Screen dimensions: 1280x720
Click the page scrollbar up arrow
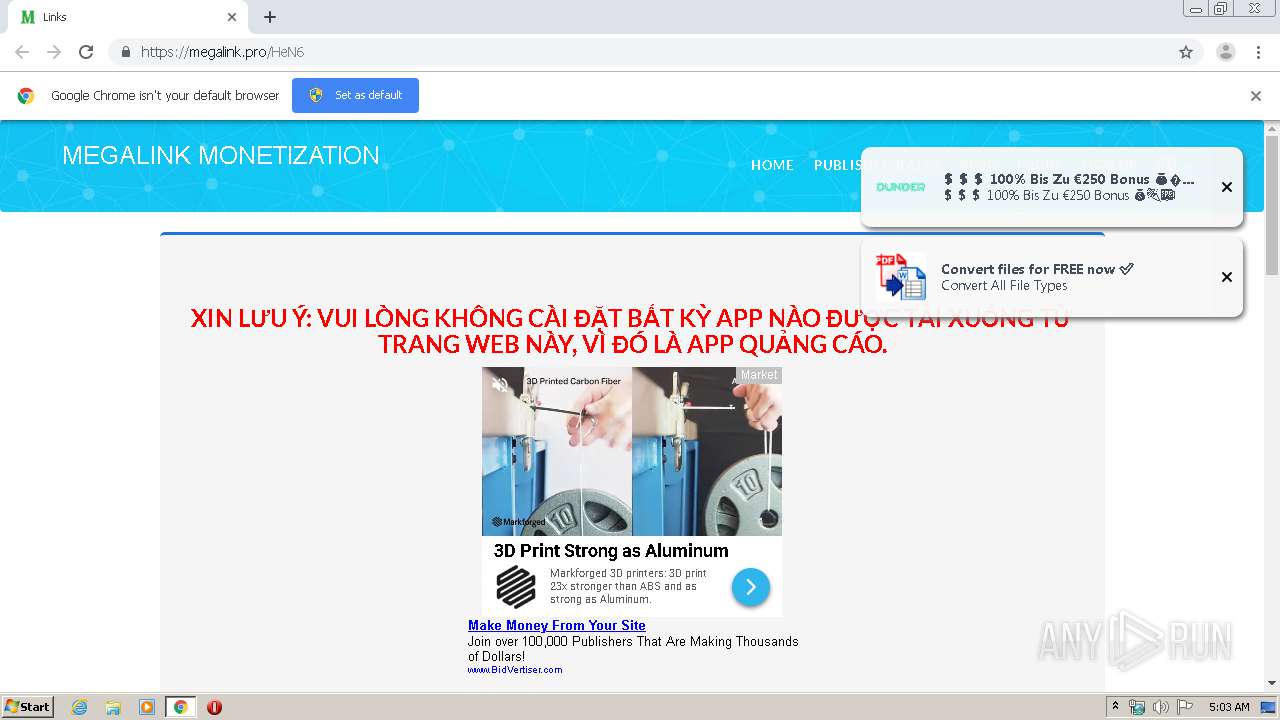(1272, 129)
